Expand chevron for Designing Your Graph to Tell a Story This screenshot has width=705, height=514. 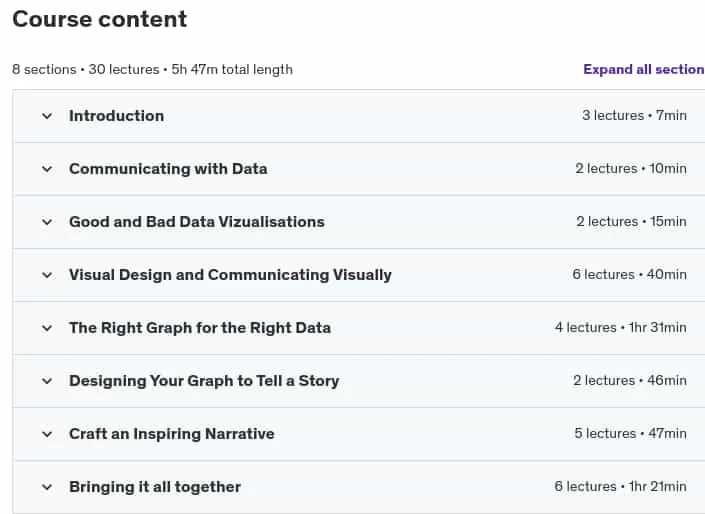pyautogui.click(x=47, y=381)
